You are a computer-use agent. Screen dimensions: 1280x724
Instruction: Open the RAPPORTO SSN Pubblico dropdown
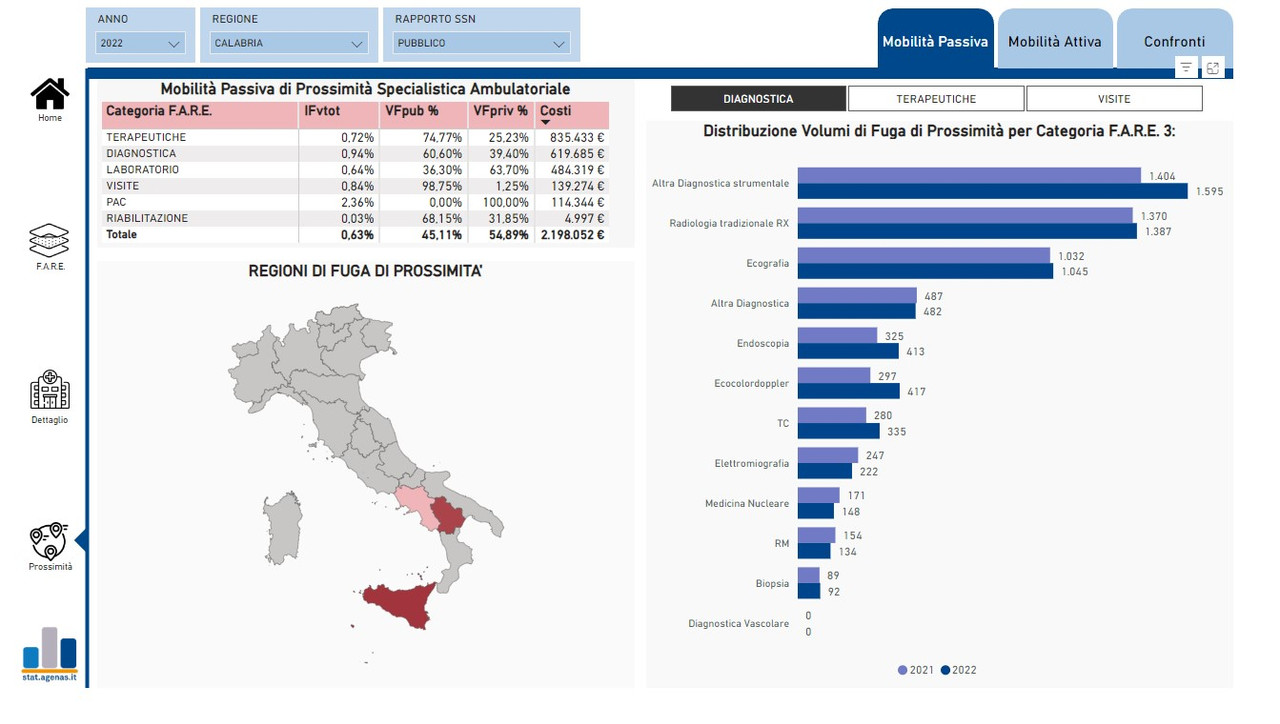[x=482, y=43]
